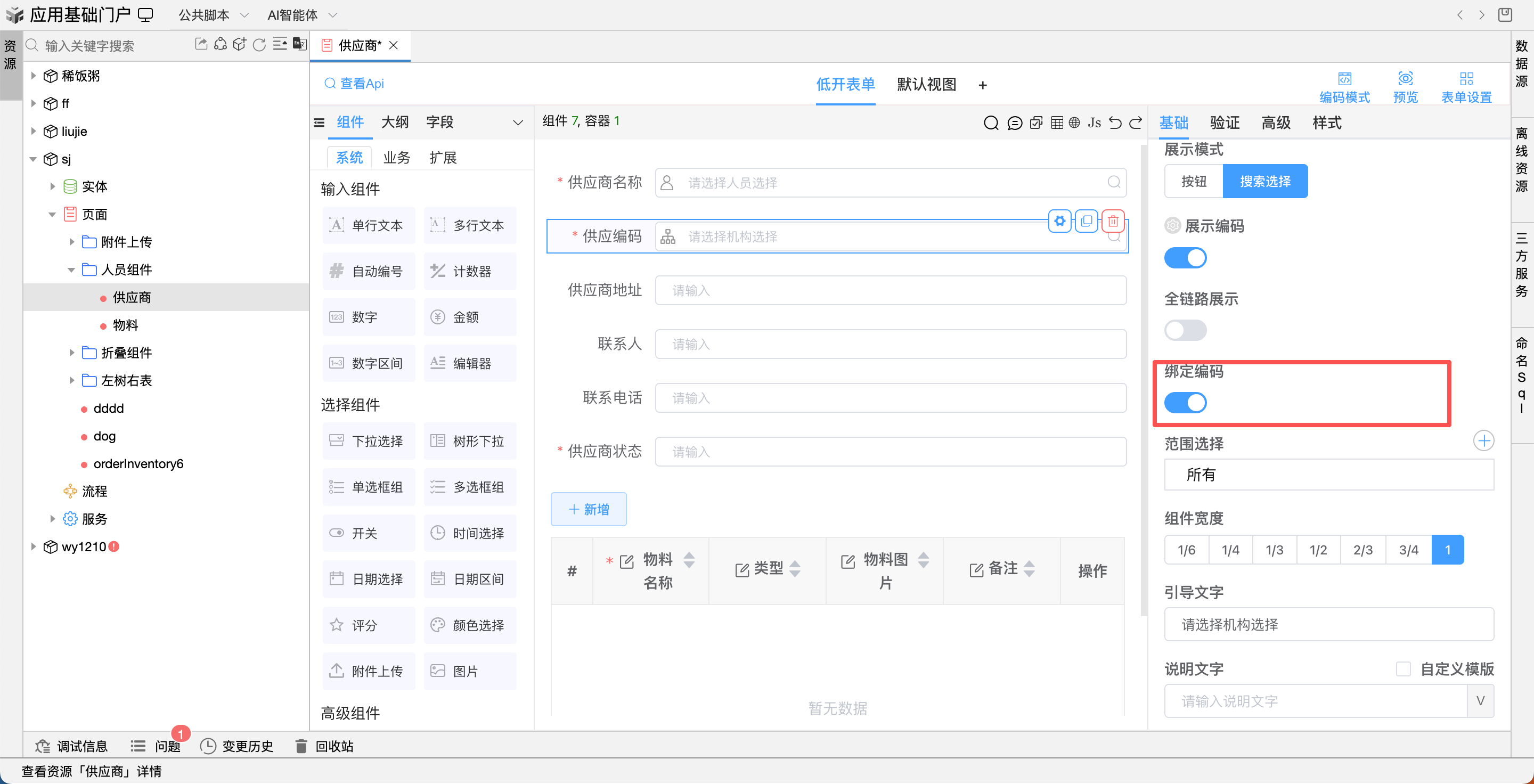The width and height of the screenshot is (1534, 784).
Task: Open the Js script editor icon
Action: (1094, 123)
